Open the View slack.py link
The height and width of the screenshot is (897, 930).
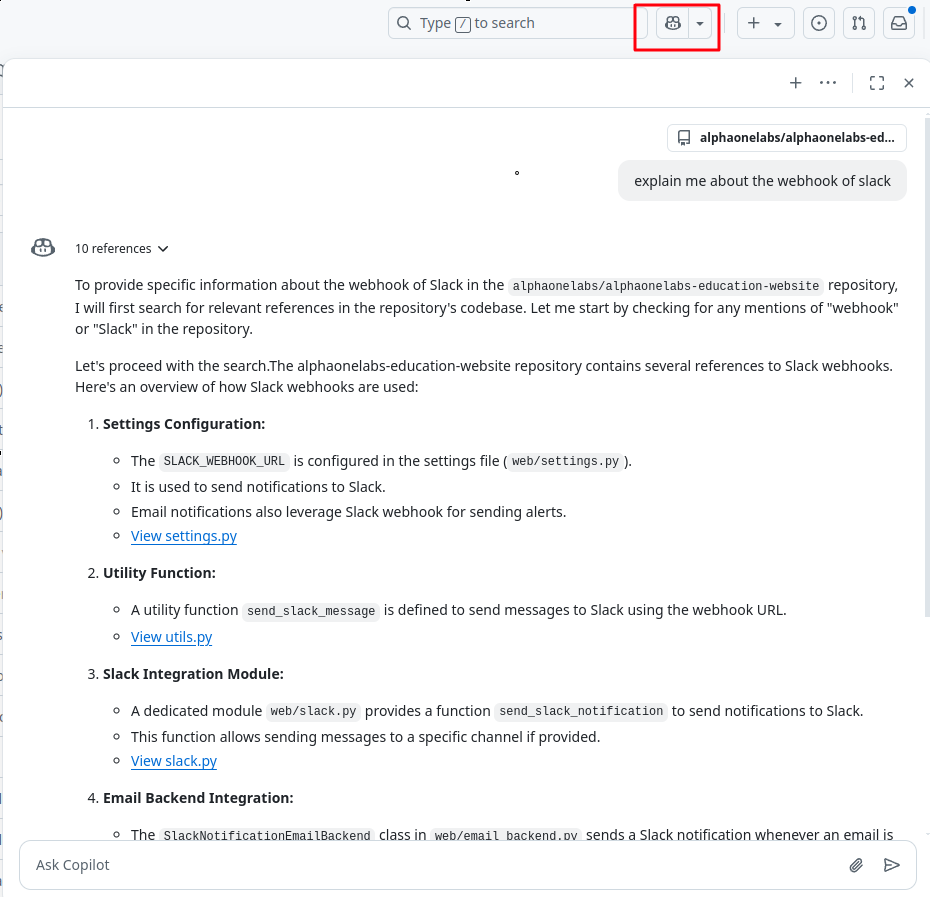174,761
